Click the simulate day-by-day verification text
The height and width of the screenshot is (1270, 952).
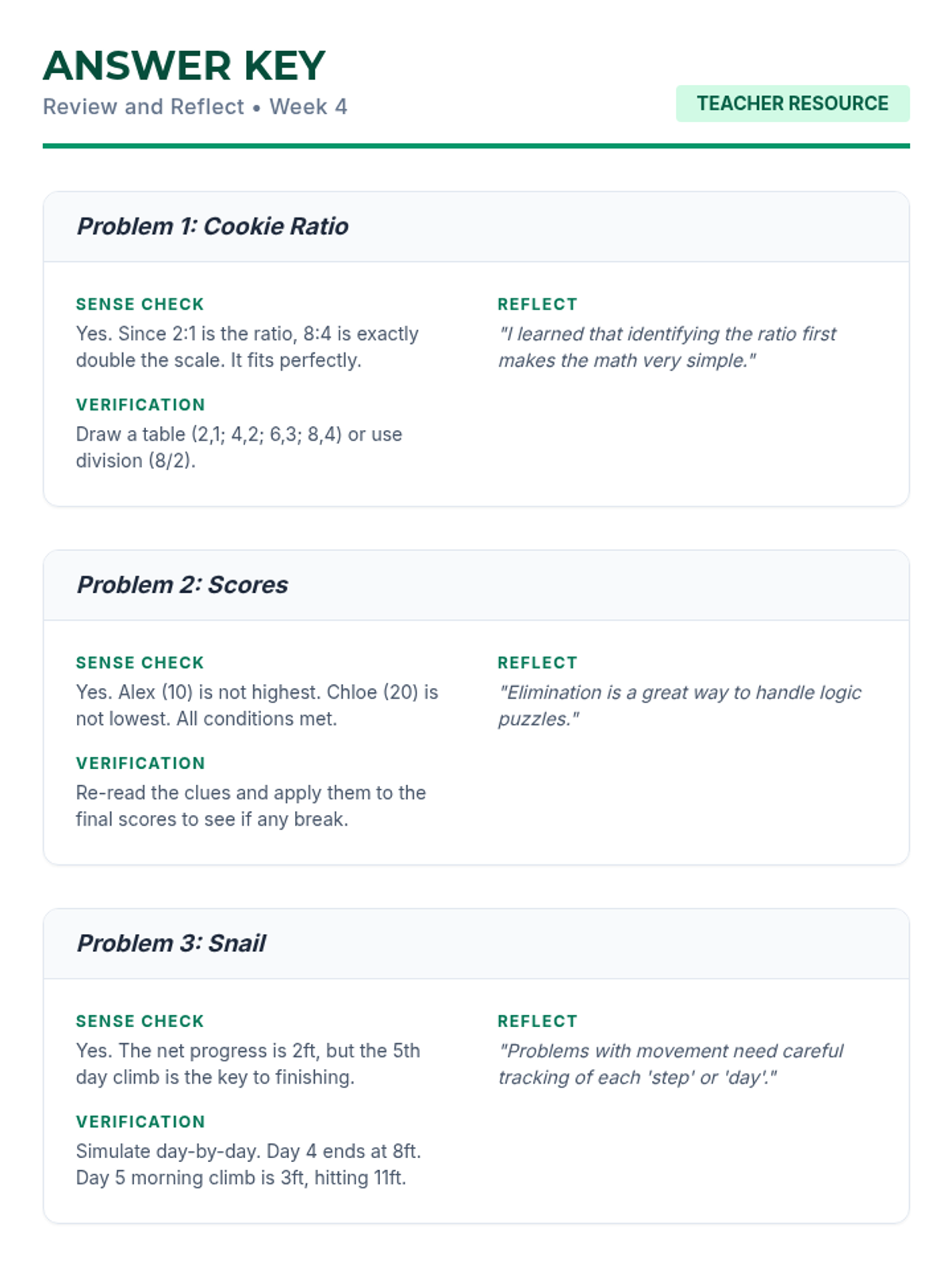pos(248,1164)
